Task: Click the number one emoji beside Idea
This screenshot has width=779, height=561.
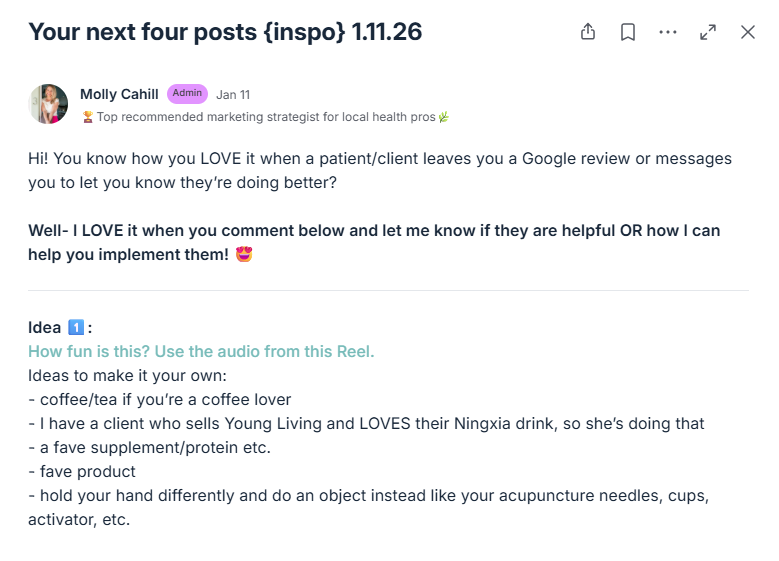Action: (76, 328)
